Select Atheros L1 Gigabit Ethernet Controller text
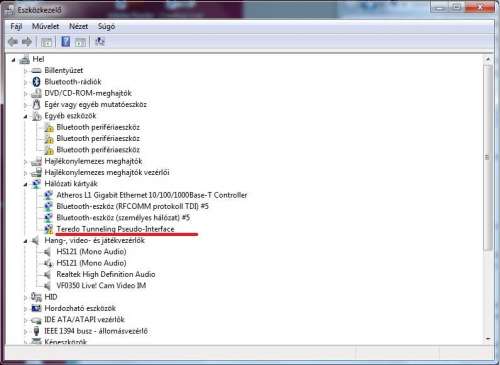The width and height of the screenshot is (500, 365). click(152, 195)
